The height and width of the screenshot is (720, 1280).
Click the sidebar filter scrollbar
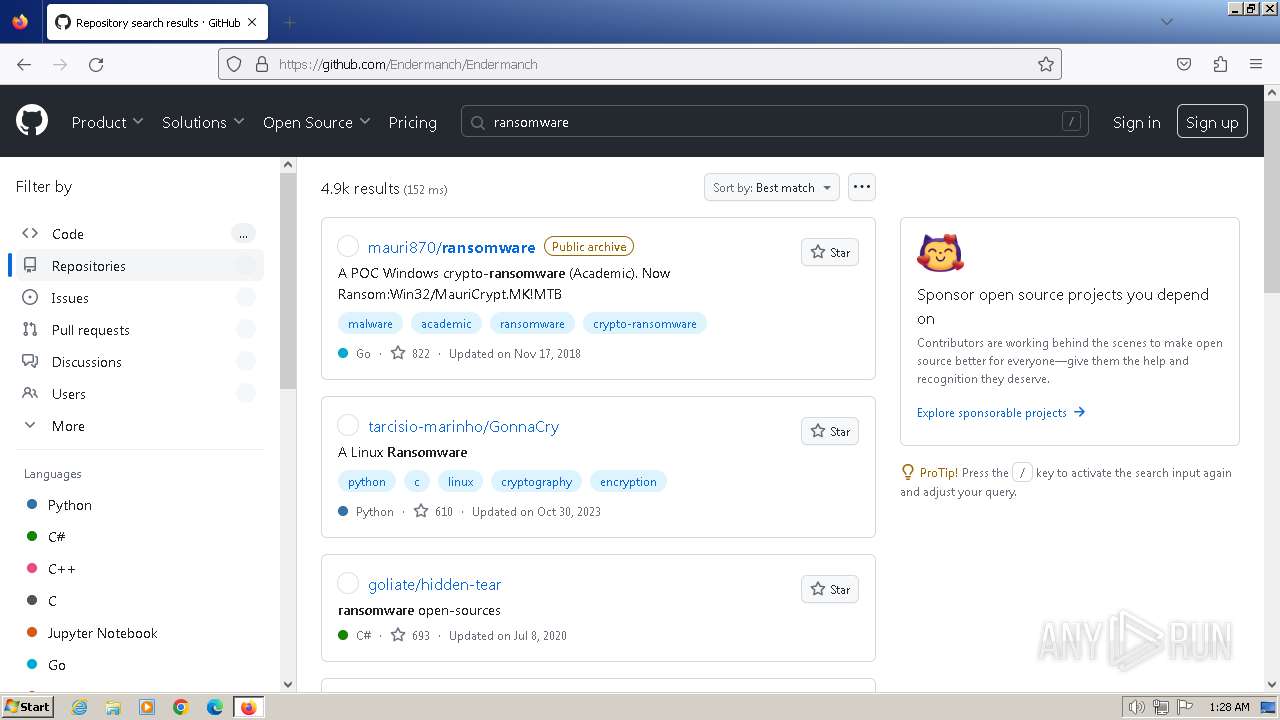click(288, 280)
